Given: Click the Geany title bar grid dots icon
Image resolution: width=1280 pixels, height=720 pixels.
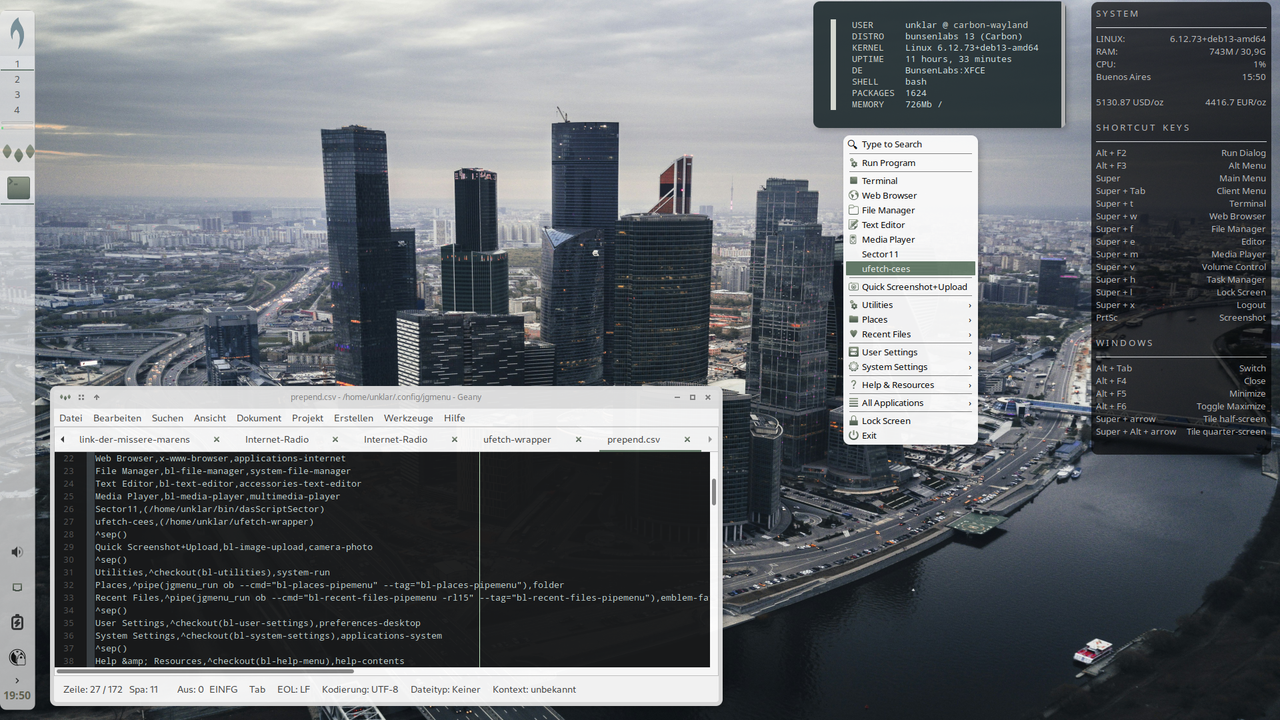Looking at the screenshot, I should 81,397.
